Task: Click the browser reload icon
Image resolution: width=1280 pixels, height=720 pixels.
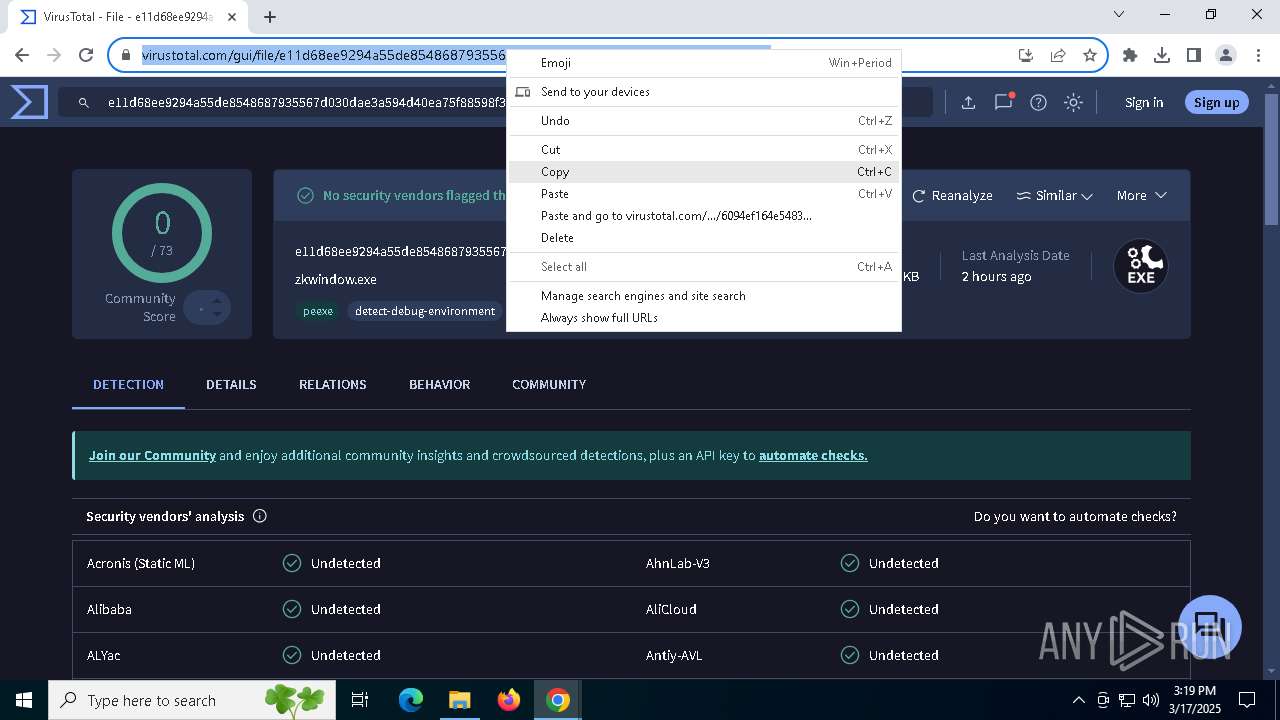Action: [x=86, y=55]
